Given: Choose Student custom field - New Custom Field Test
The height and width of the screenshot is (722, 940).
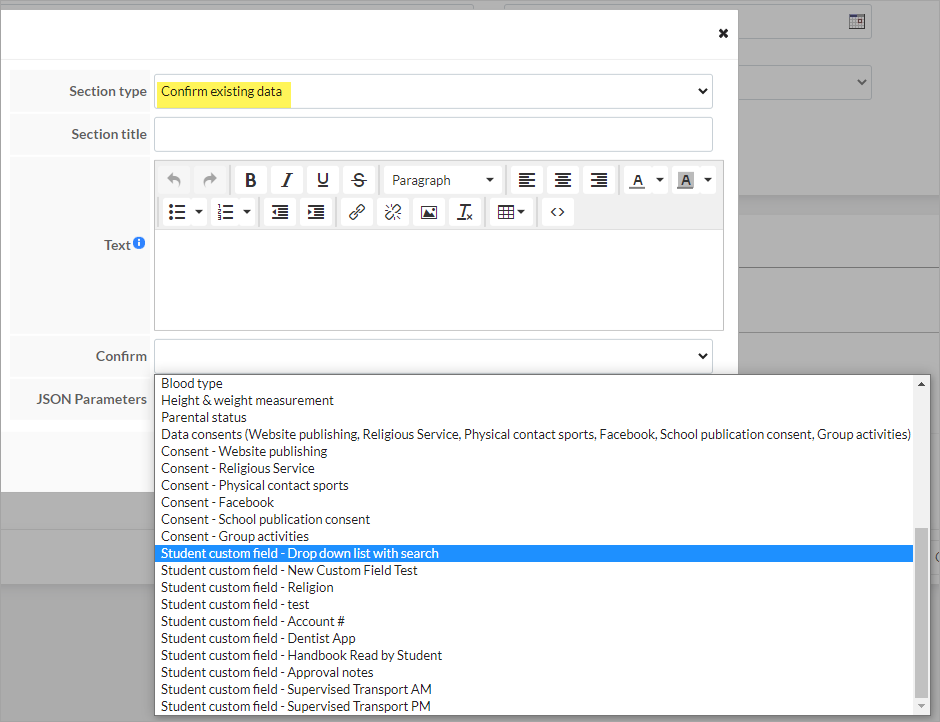Looking at the screenshot, I should 534,570.
